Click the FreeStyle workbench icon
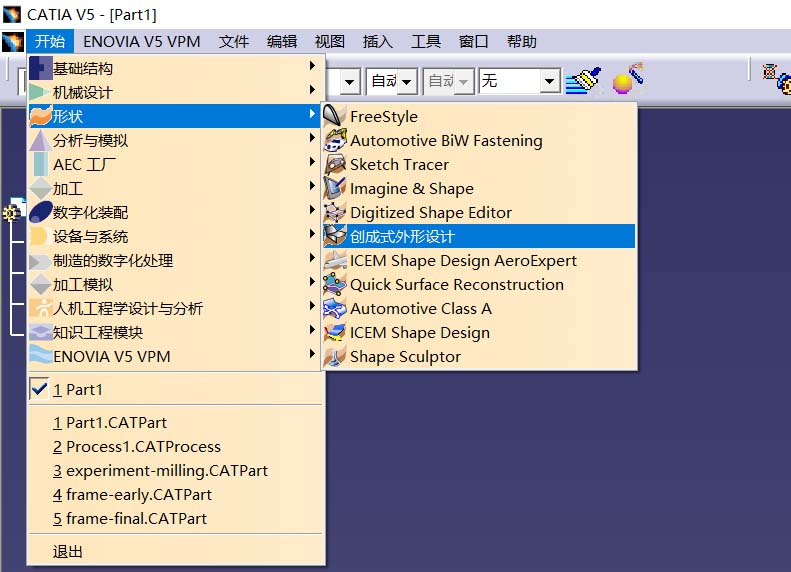The width and height of the screenshot is (791, 572). click(334, 117)
